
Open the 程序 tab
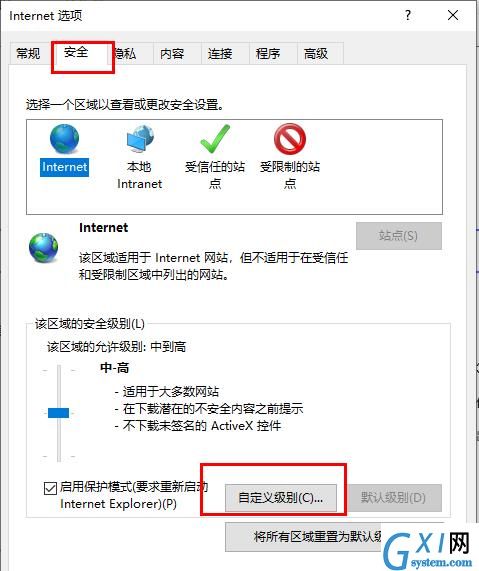point(268,54)
